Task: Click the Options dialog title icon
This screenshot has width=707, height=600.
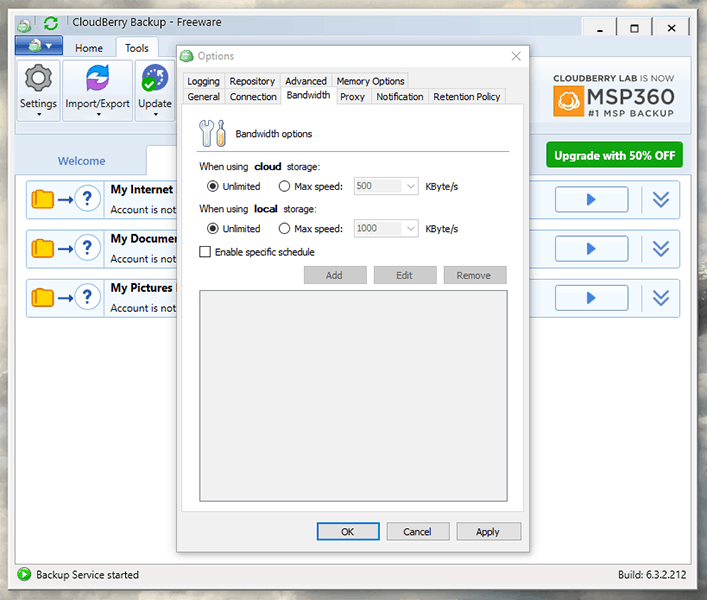Action: pos(186,56)
